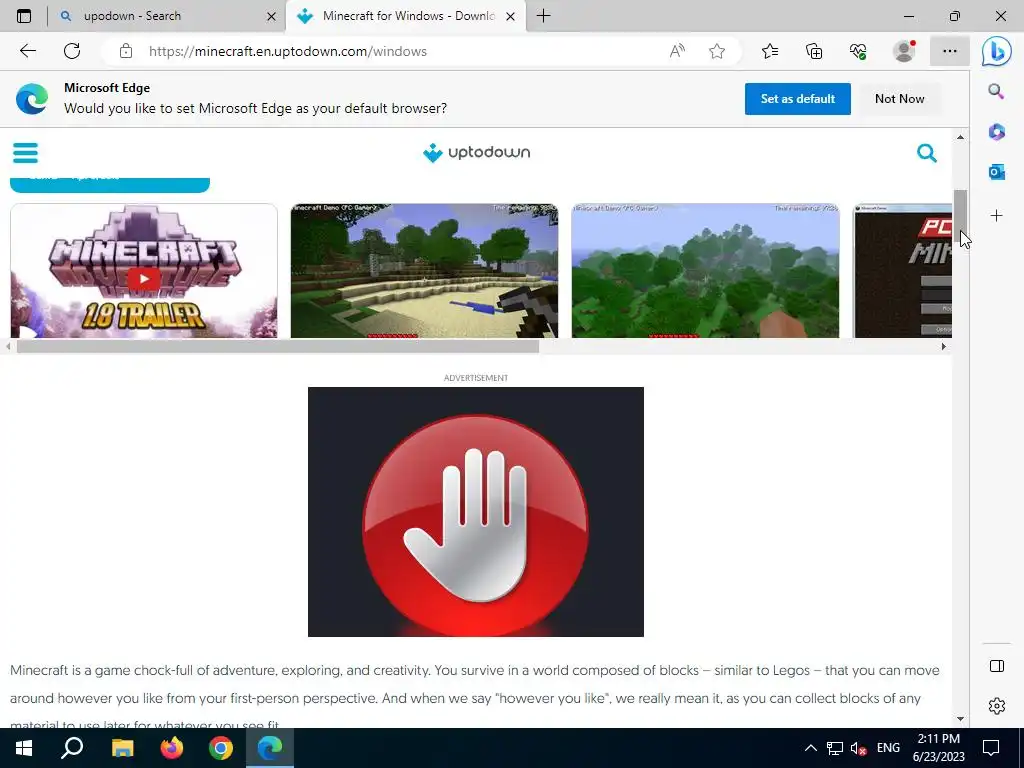Open the tab actions menu icon
This screenshot has height=768, width=1024.
(x=24, y=16)
